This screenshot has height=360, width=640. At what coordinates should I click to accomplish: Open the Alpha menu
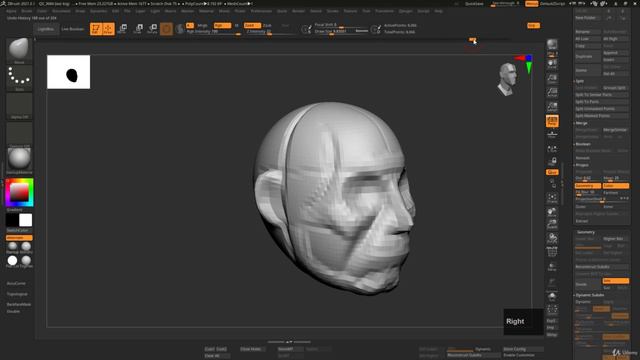click(x=11, y=11)
